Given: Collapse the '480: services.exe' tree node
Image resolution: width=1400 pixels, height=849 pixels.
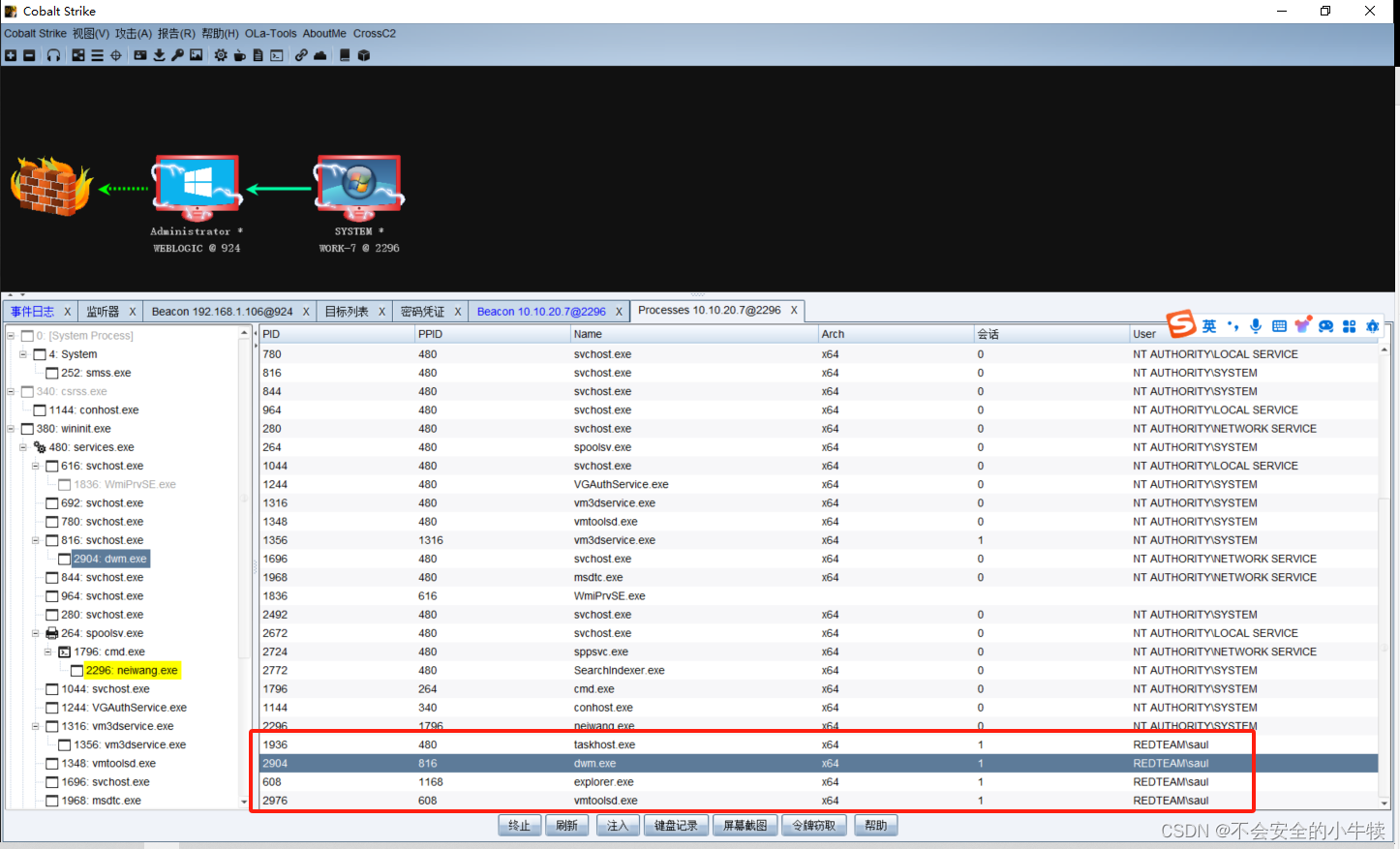Looking at the screenshot, I should [23, 447].
